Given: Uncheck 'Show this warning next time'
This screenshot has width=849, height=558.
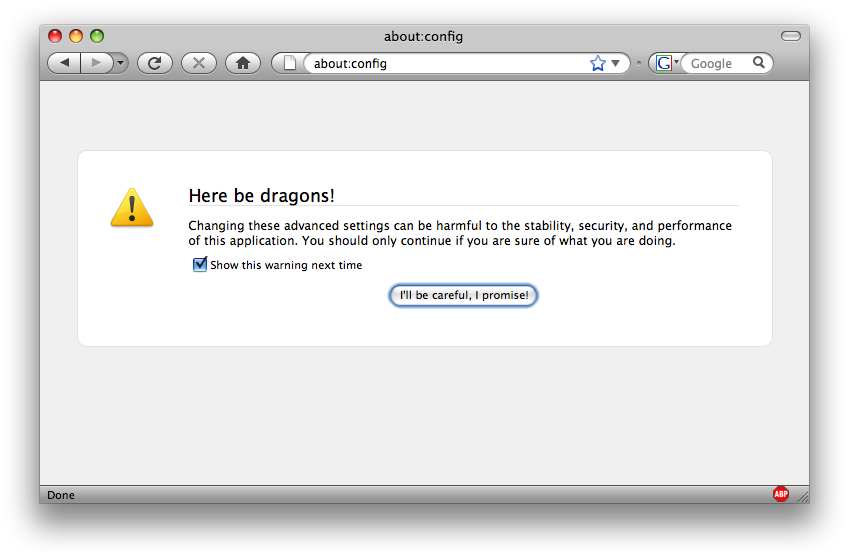Looking at the screenshot, I should (x=200, y=265).
